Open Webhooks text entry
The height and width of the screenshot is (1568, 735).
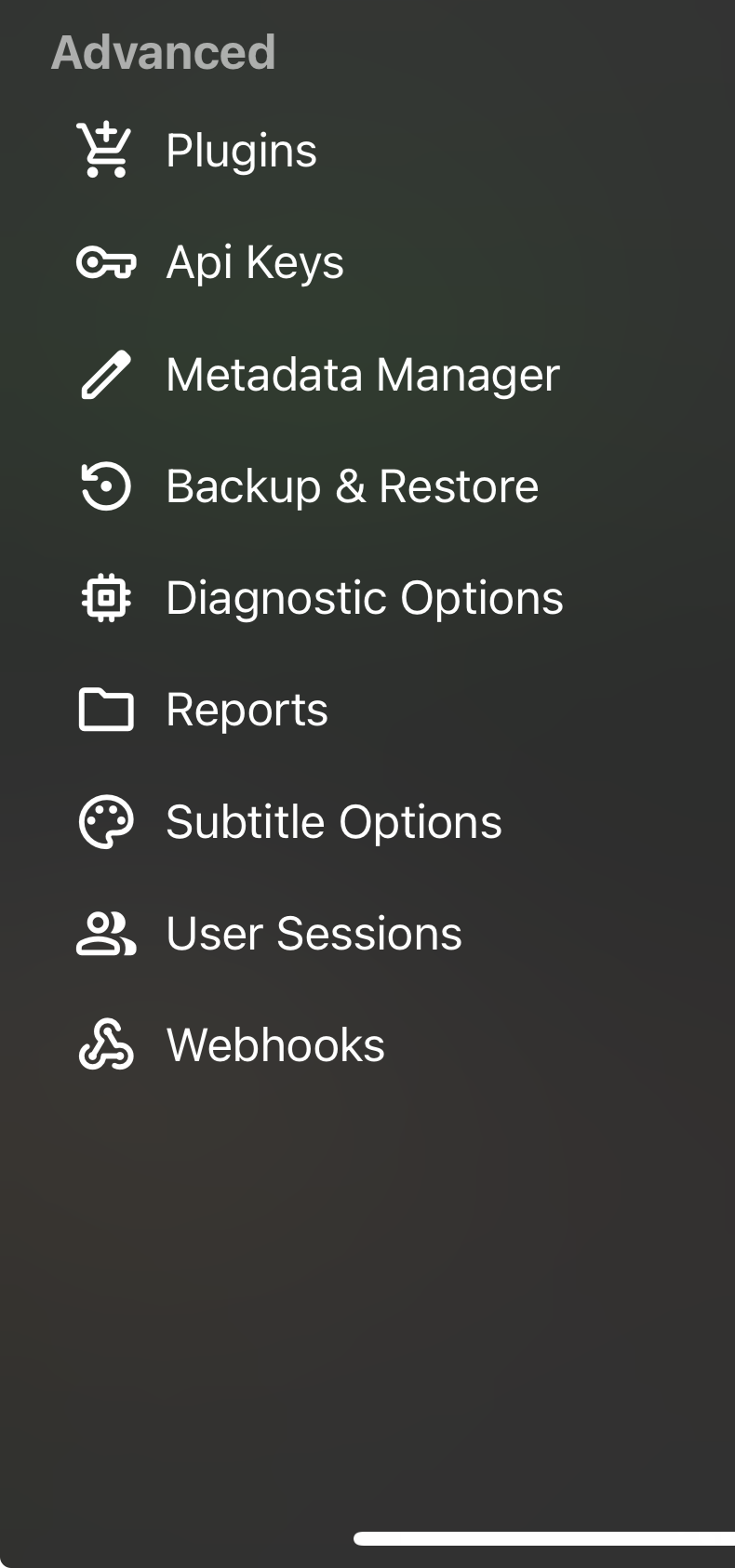click(x=275, y=1045)
